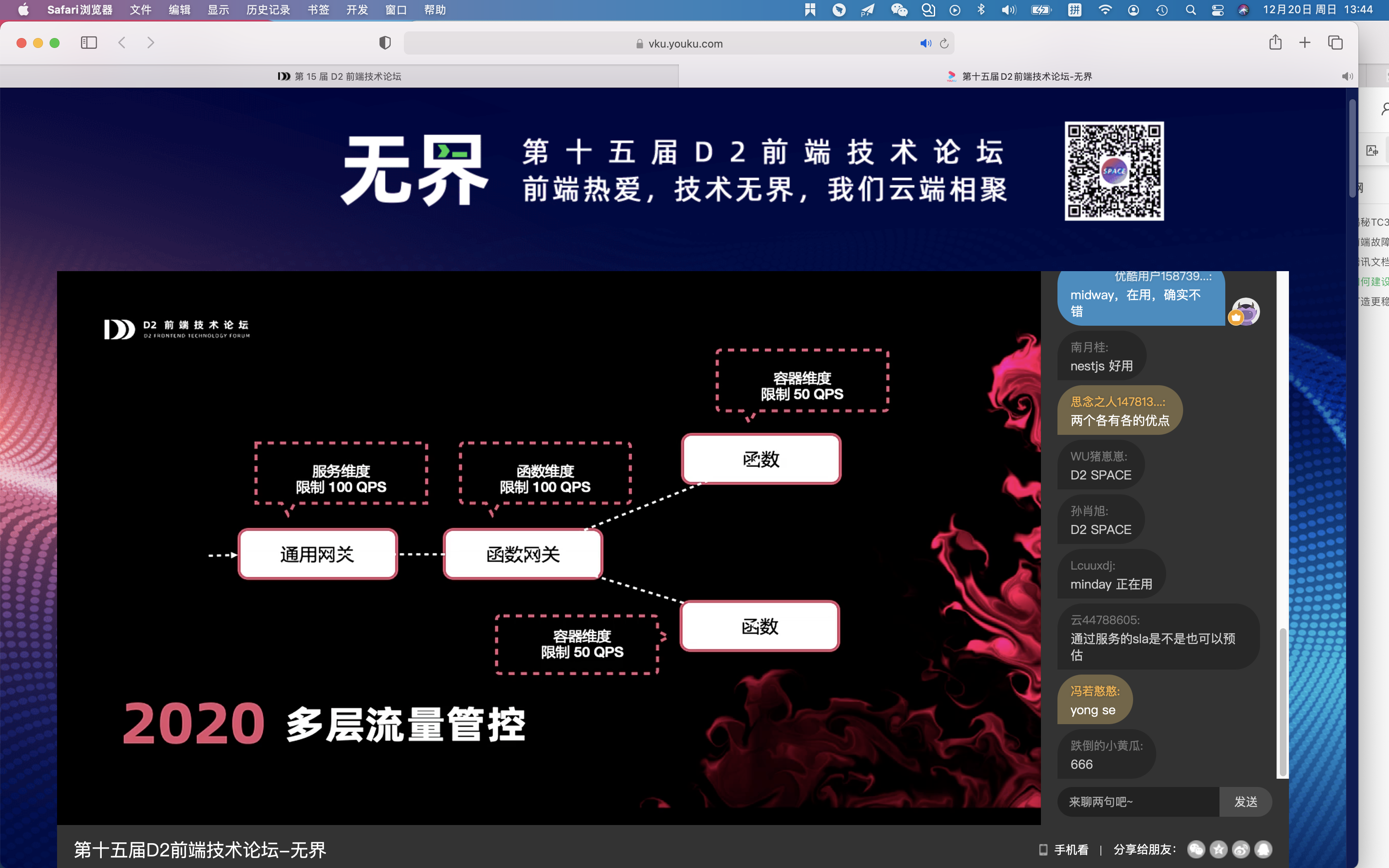Click the yong se chat message

1095,700
